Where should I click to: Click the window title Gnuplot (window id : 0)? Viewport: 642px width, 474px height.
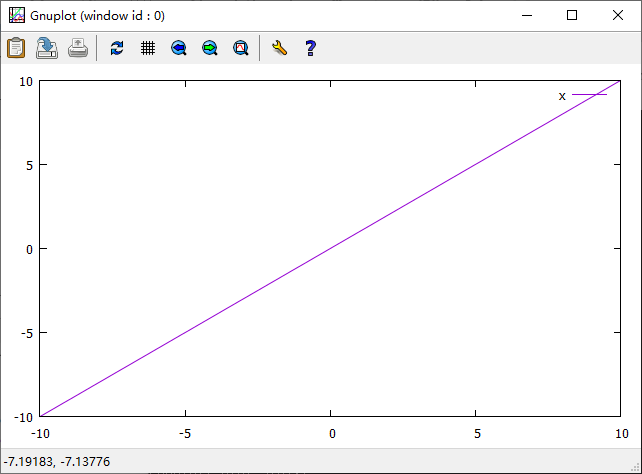pos(97,16)
